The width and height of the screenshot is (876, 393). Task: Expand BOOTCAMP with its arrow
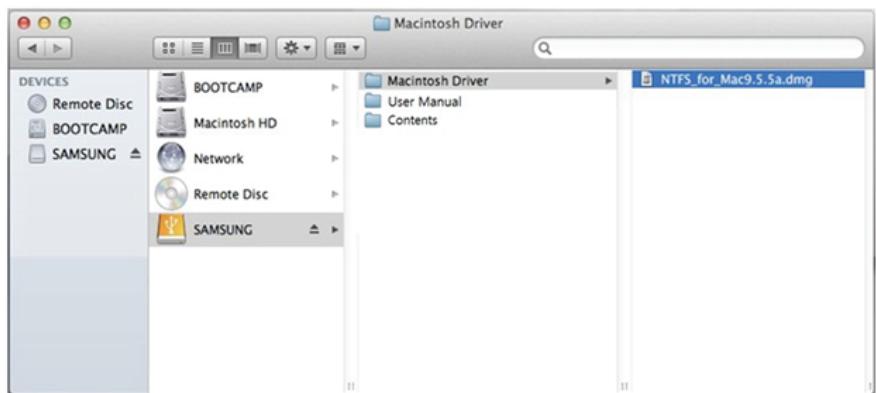click(335, 87)
